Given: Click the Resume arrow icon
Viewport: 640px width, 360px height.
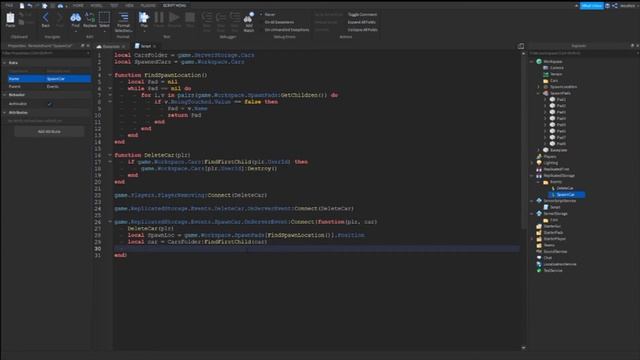Looking at the screenshot, I should [174, 18].
